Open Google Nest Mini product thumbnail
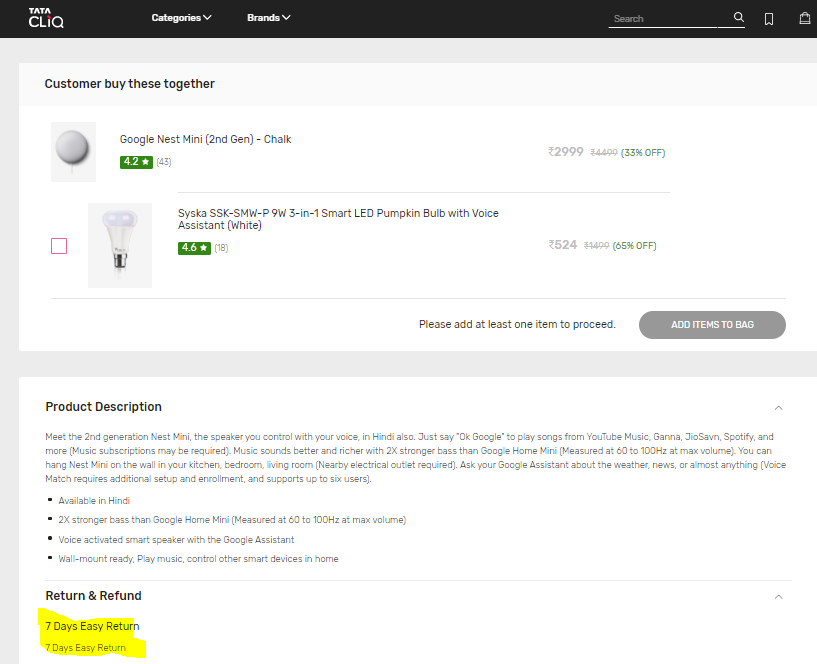Screen dimensions: 817x664 click(x=73, y=152)
